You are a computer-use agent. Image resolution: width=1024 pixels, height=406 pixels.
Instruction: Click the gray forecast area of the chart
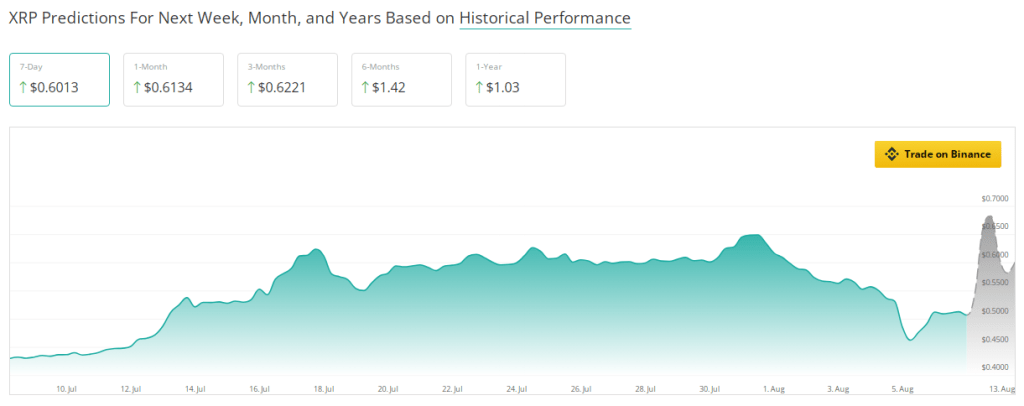(x=988, y=300)
